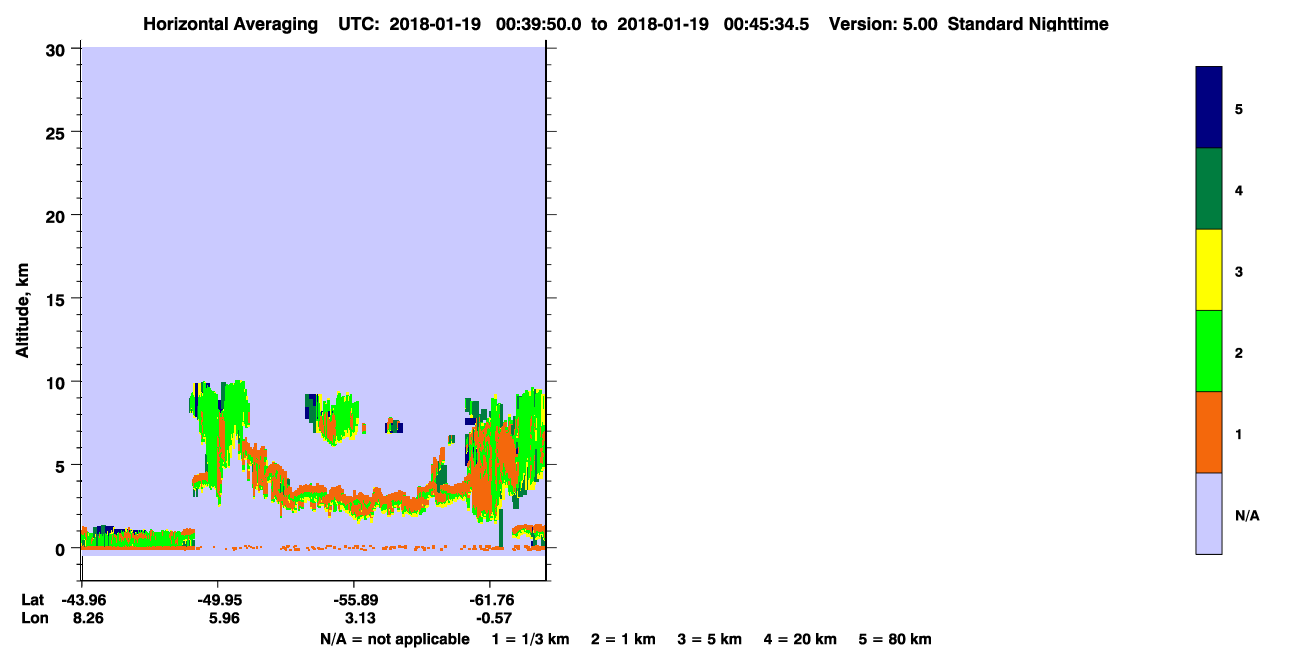Click the dark blue colorbar segment labeled 5
The image size is (1300, 667).
(1209, 108)
